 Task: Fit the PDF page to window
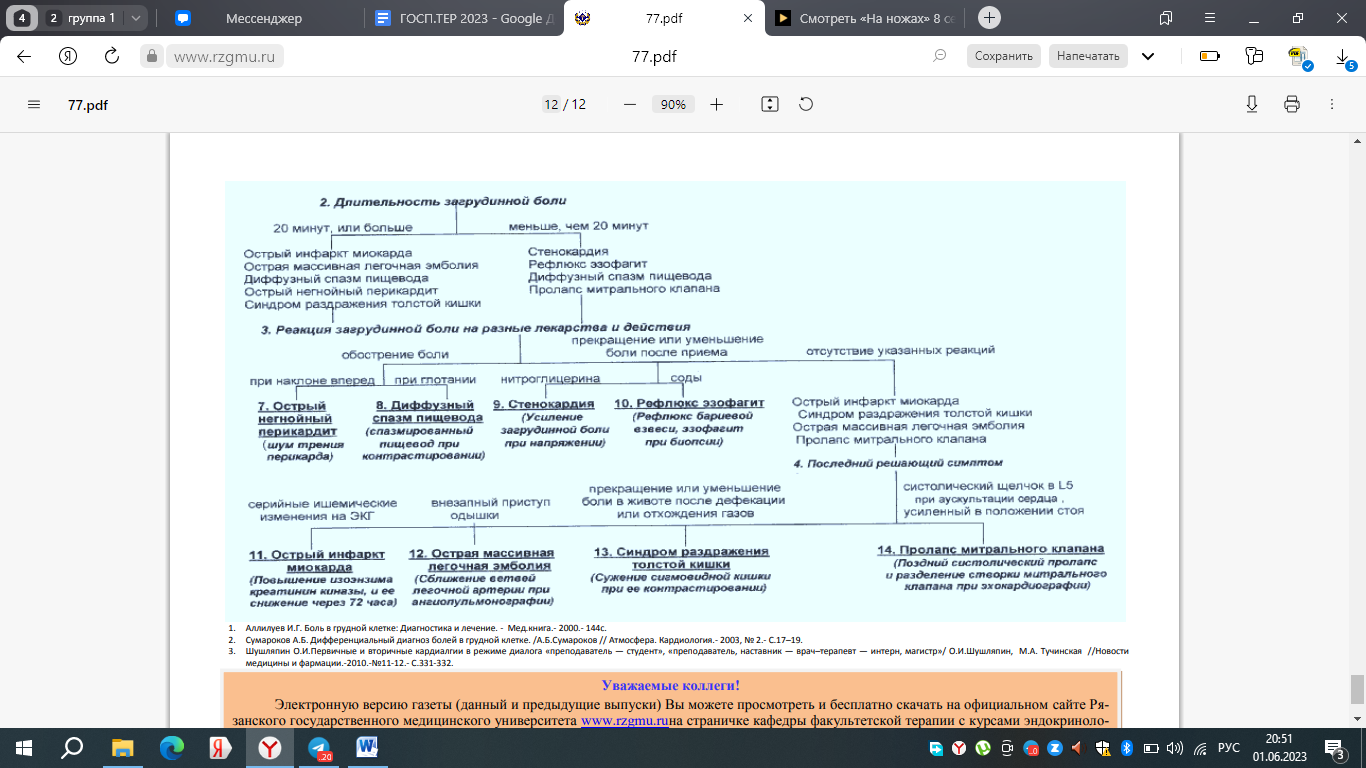(769, 104)
